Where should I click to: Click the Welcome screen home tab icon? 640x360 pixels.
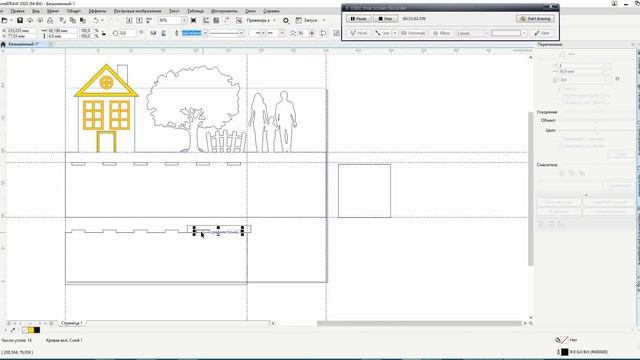[3, 44]
